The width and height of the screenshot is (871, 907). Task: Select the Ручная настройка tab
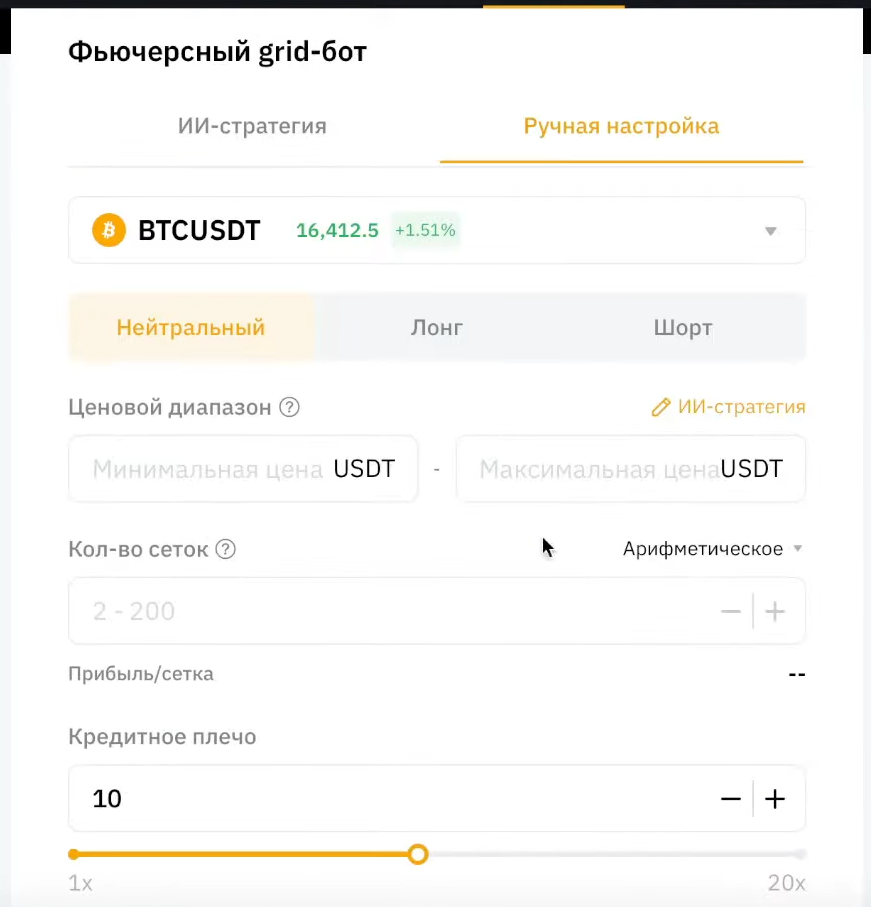click(x=621, y=126)
